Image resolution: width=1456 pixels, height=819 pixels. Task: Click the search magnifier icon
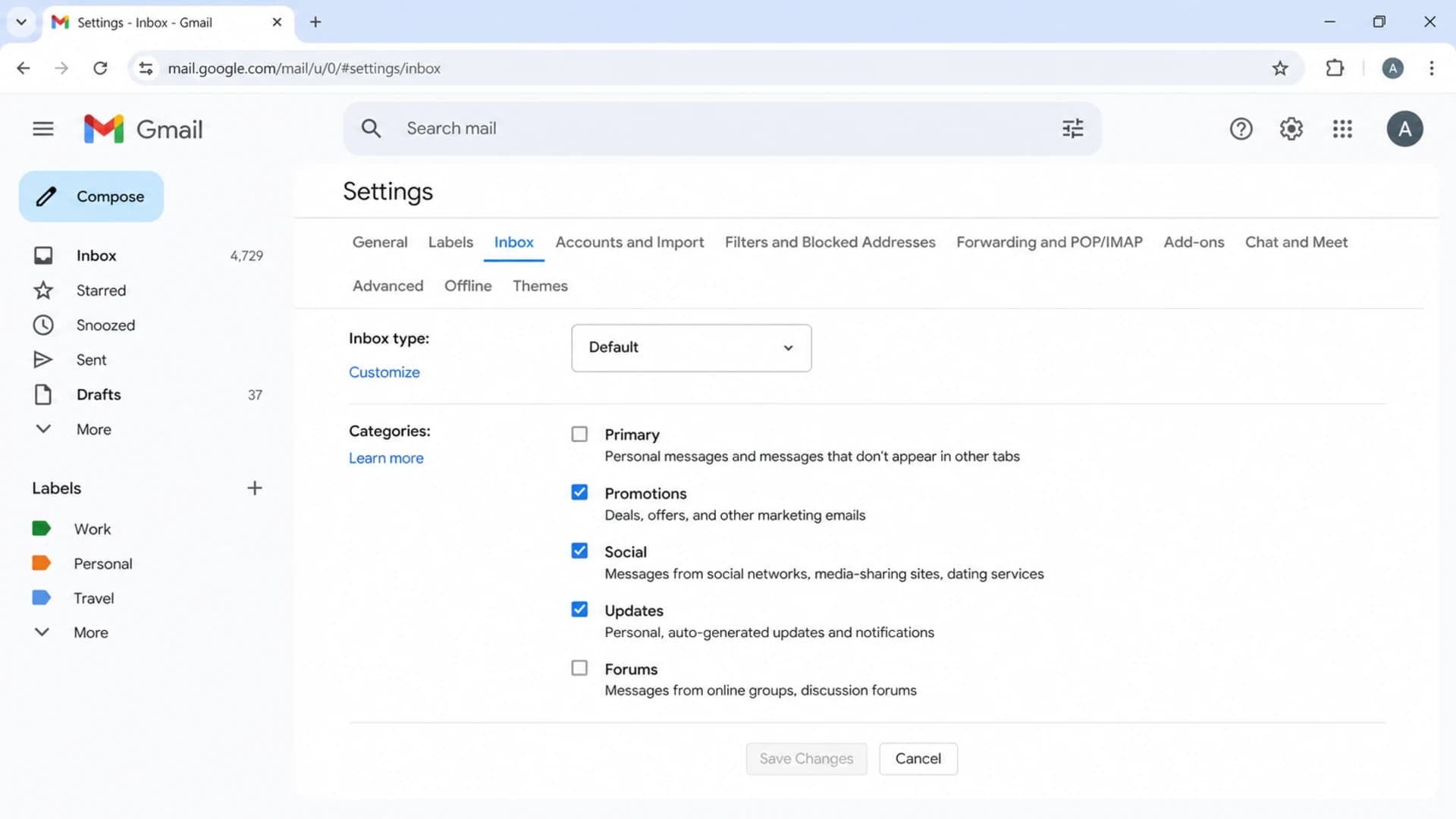click(x=371, y=128)
